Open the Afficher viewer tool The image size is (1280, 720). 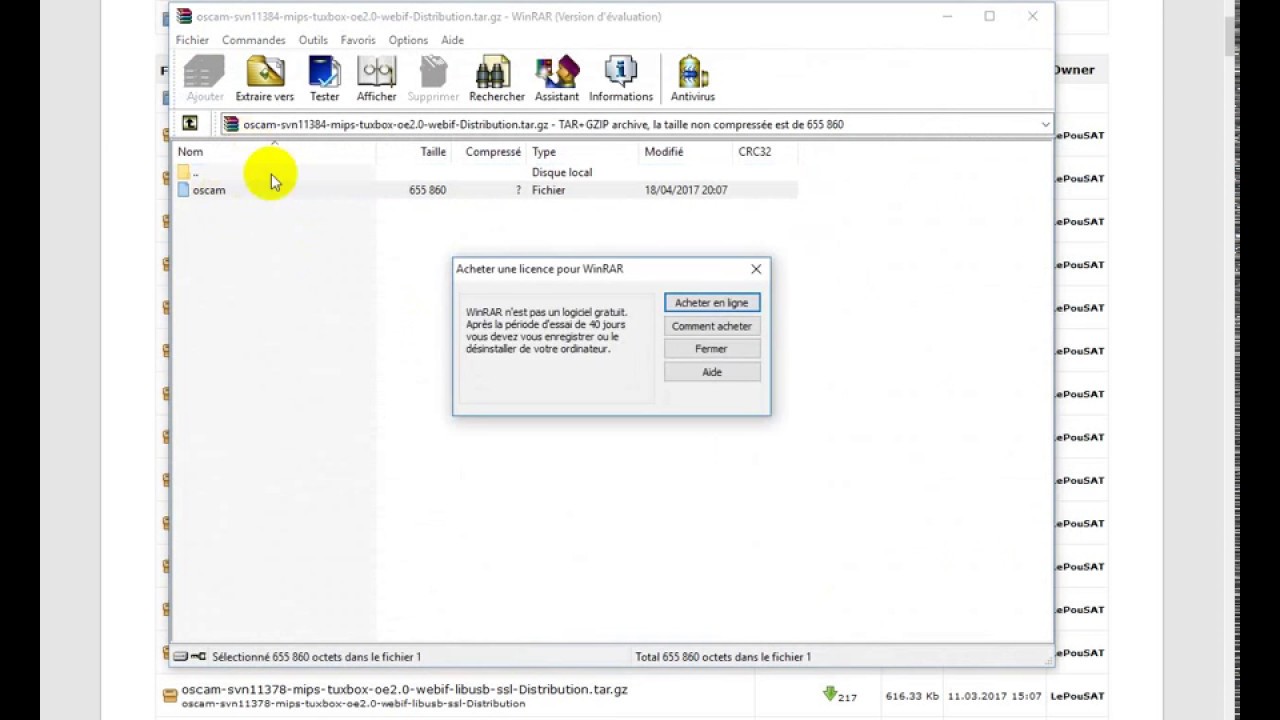377,79
